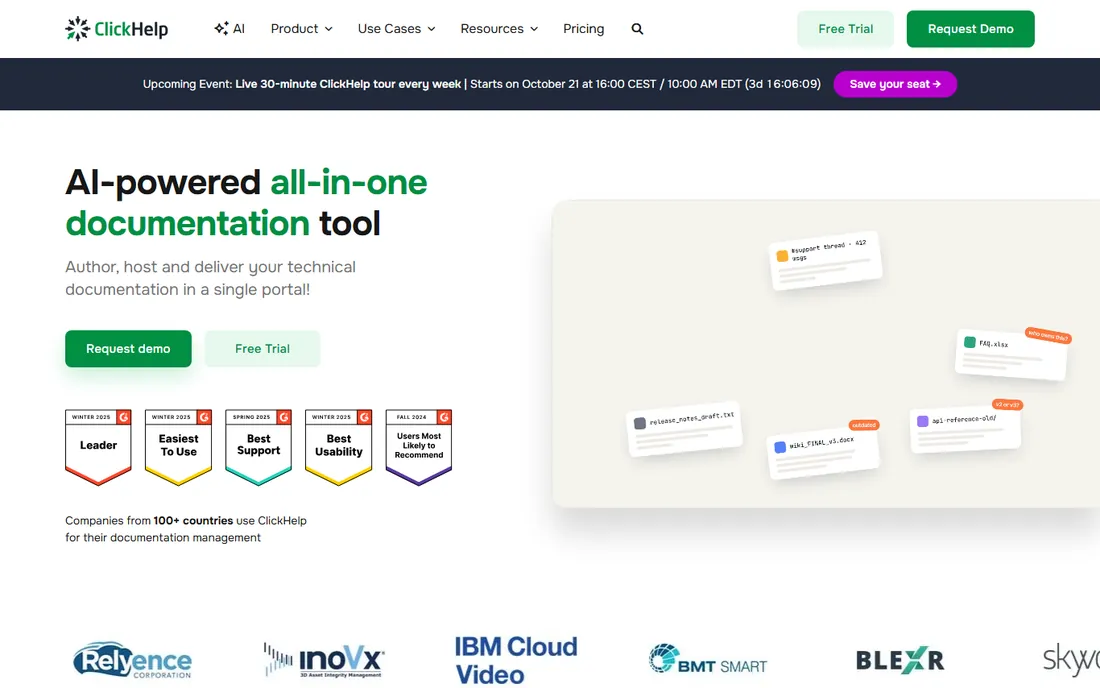Click the api-reference-old card
Image resolution: width=1100 pixels, height=688 pixels.
click(965, 428)
